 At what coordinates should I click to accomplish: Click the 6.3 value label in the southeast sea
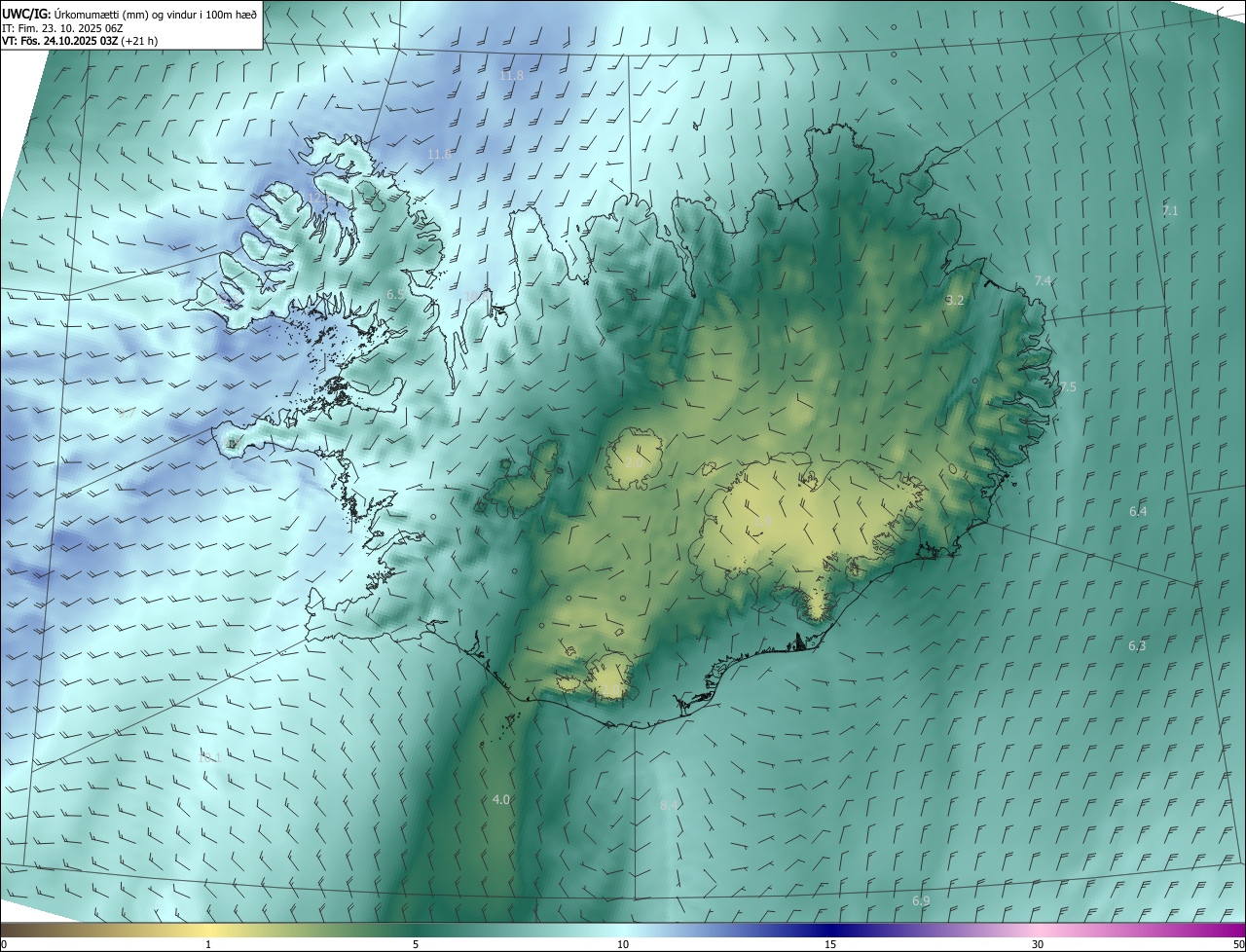tap(1137, 646)
